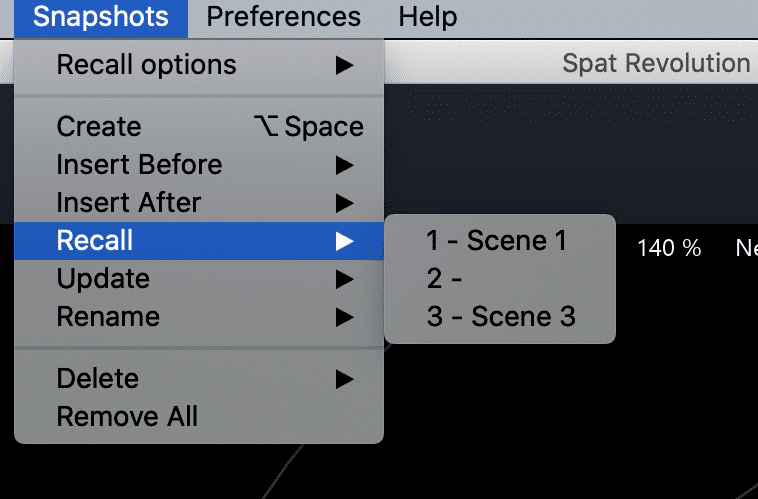This screenshot has width=758, height=499.
Task: Click the arrow beside the Delete entry
Action: tap(344, 379)
